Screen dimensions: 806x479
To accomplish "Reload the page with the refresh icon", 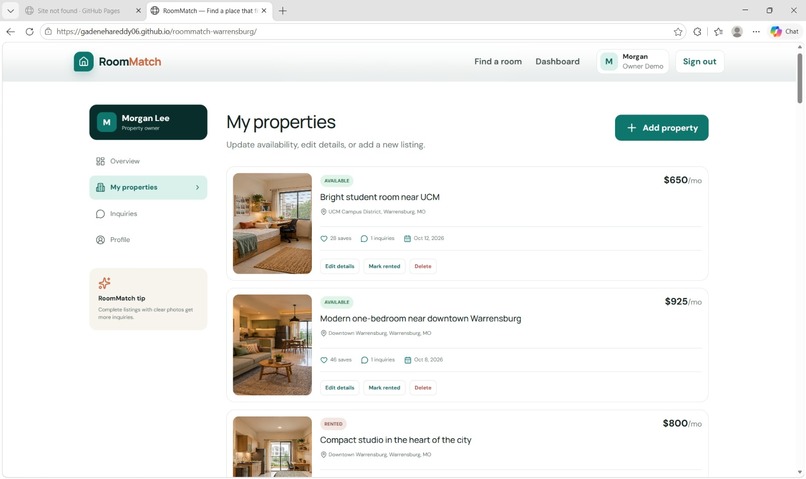I will click(29, 31).
